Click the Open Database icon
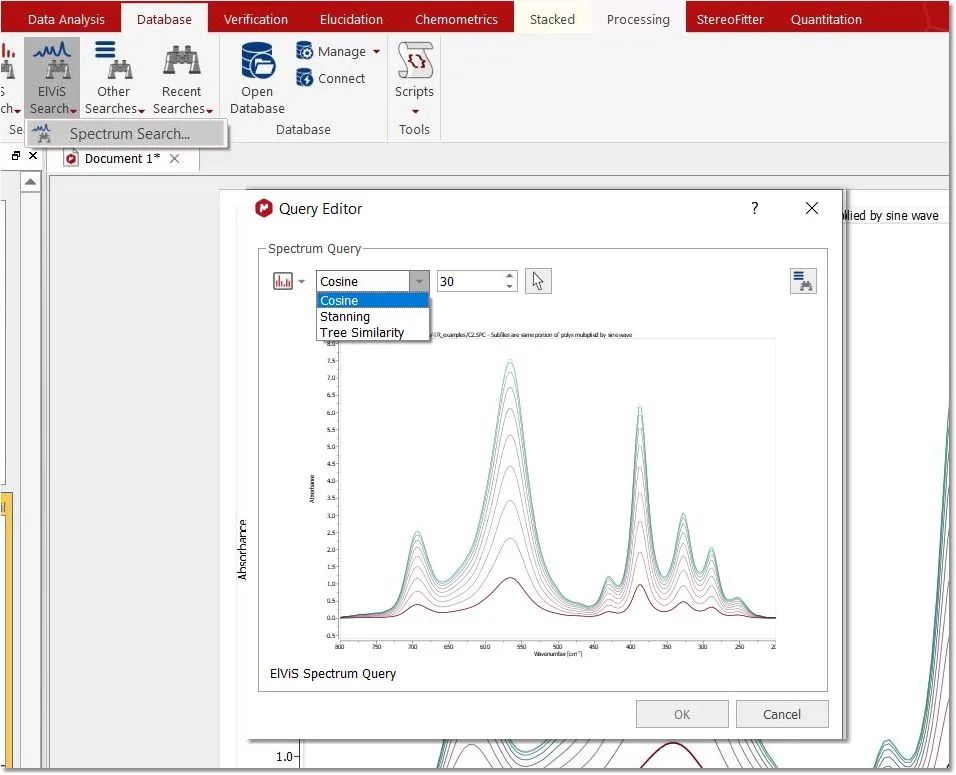 257,62
